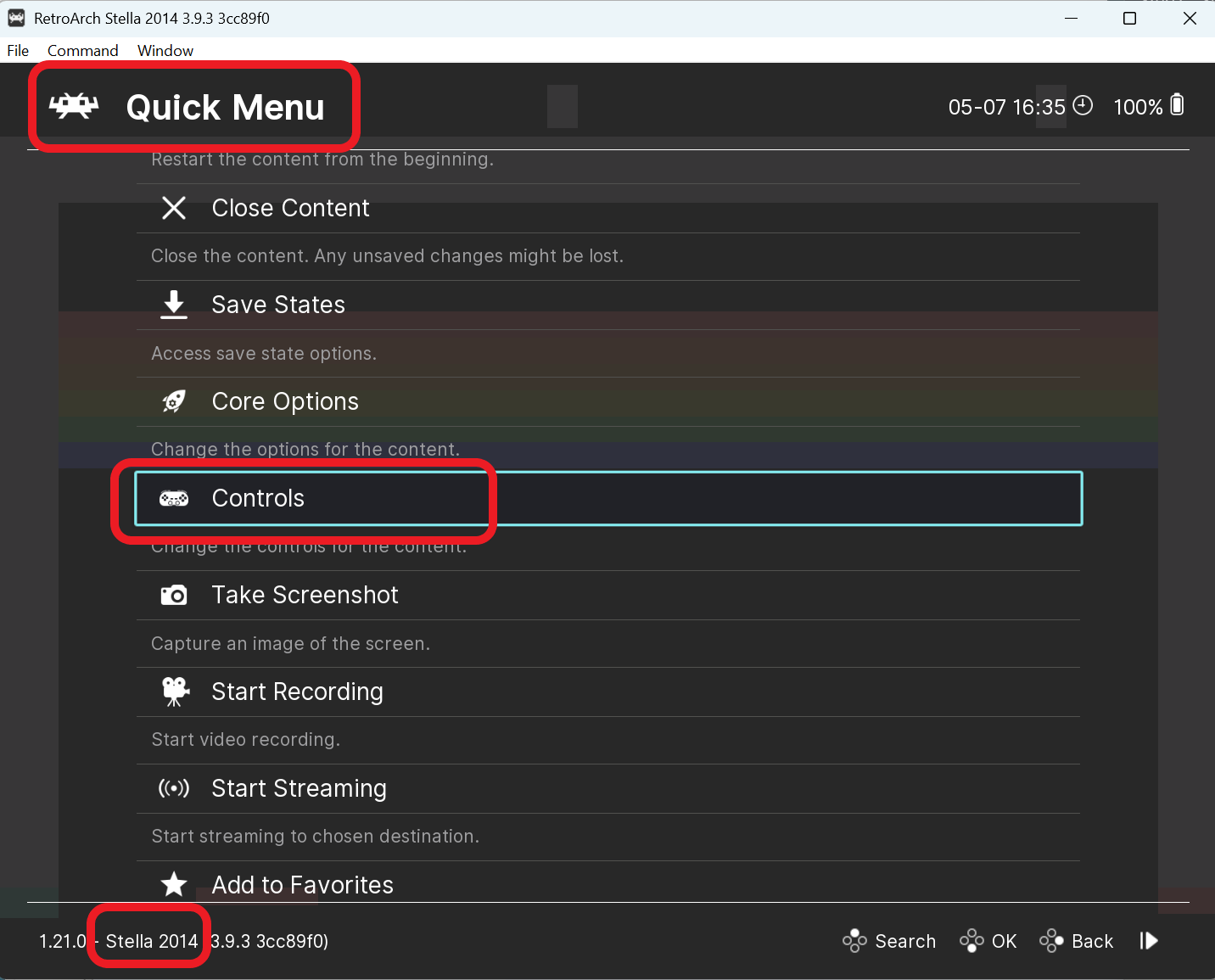The width and height of the screenshot is (1215, 980).
Task: Click the Start Streaming broadcast icon
Action: 174,788
